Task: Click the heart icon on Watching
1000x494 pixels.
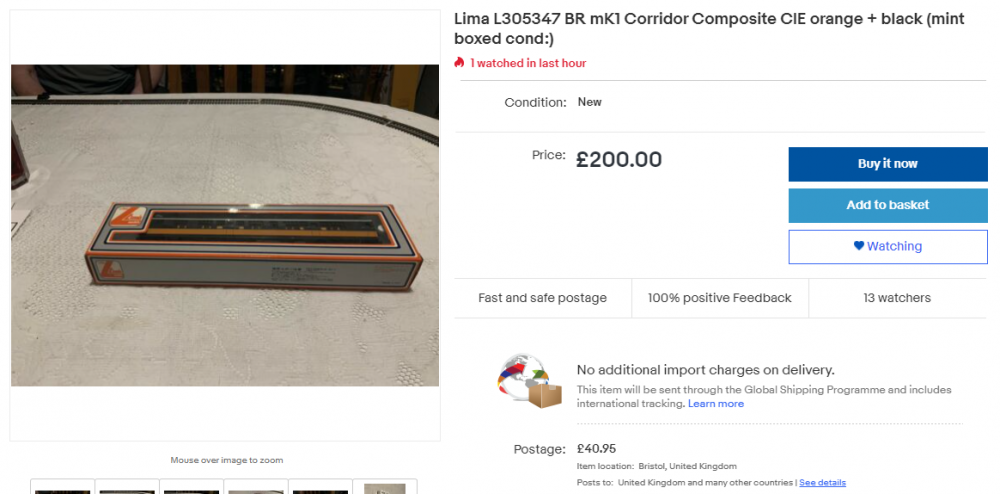Action: [x=858, y=246]
